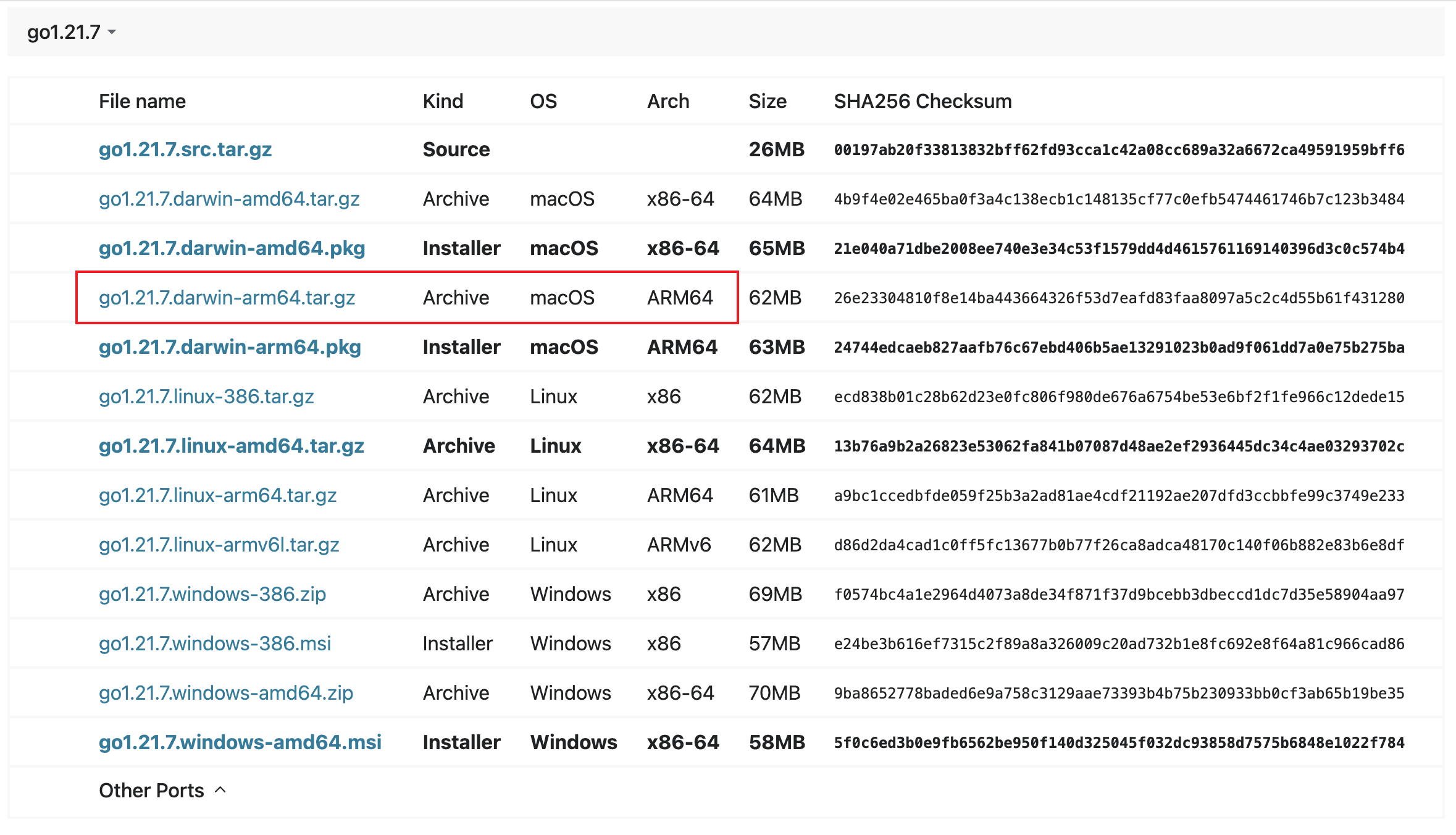Click the go1.21.7 version heading
1456x835 pixels.
click(64, 32)
